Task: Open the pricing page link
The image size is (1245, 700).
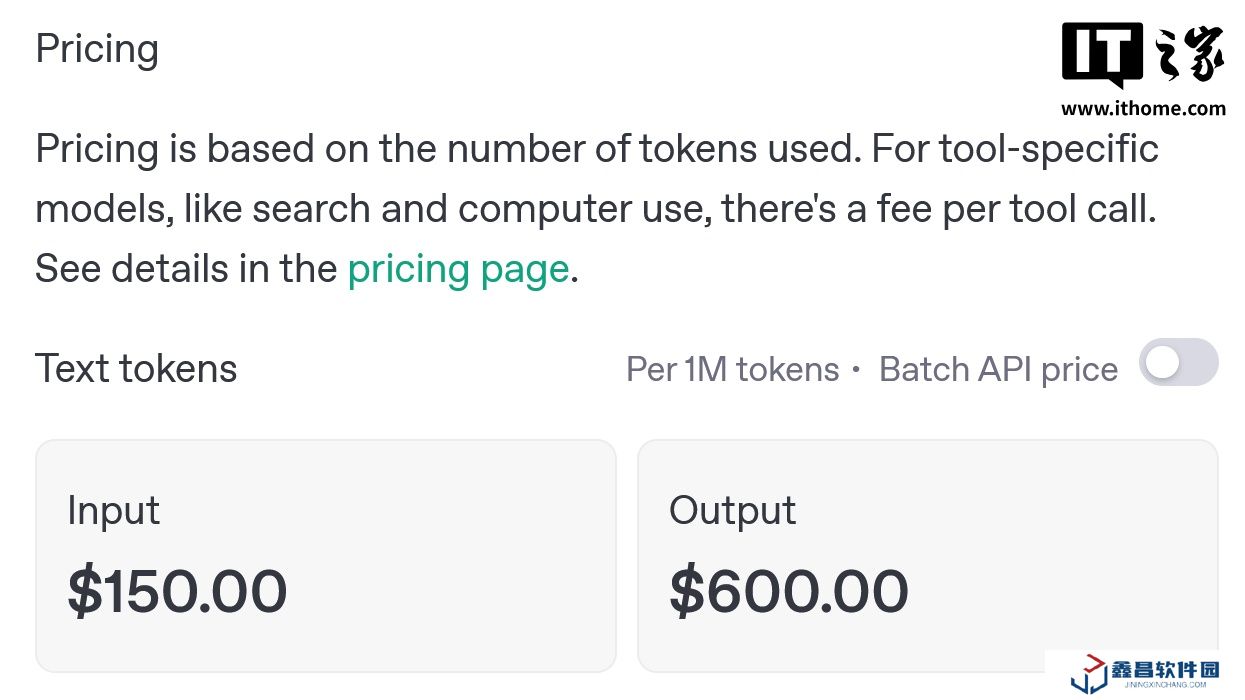Action: tap(458, 269)
